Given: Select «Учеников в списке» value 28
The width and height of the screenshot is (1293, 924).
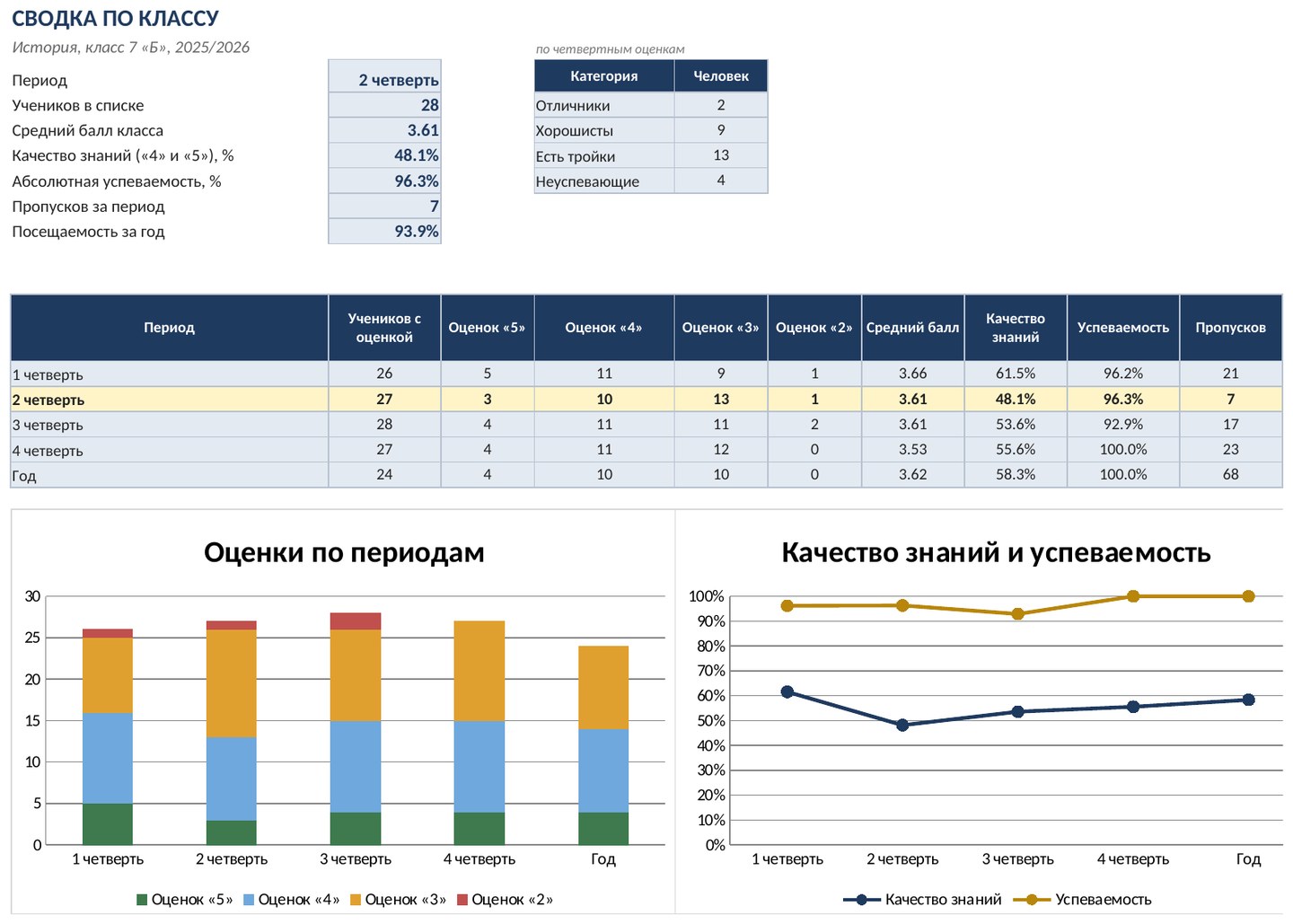Looking at the screenshot, I should (384, 104).
